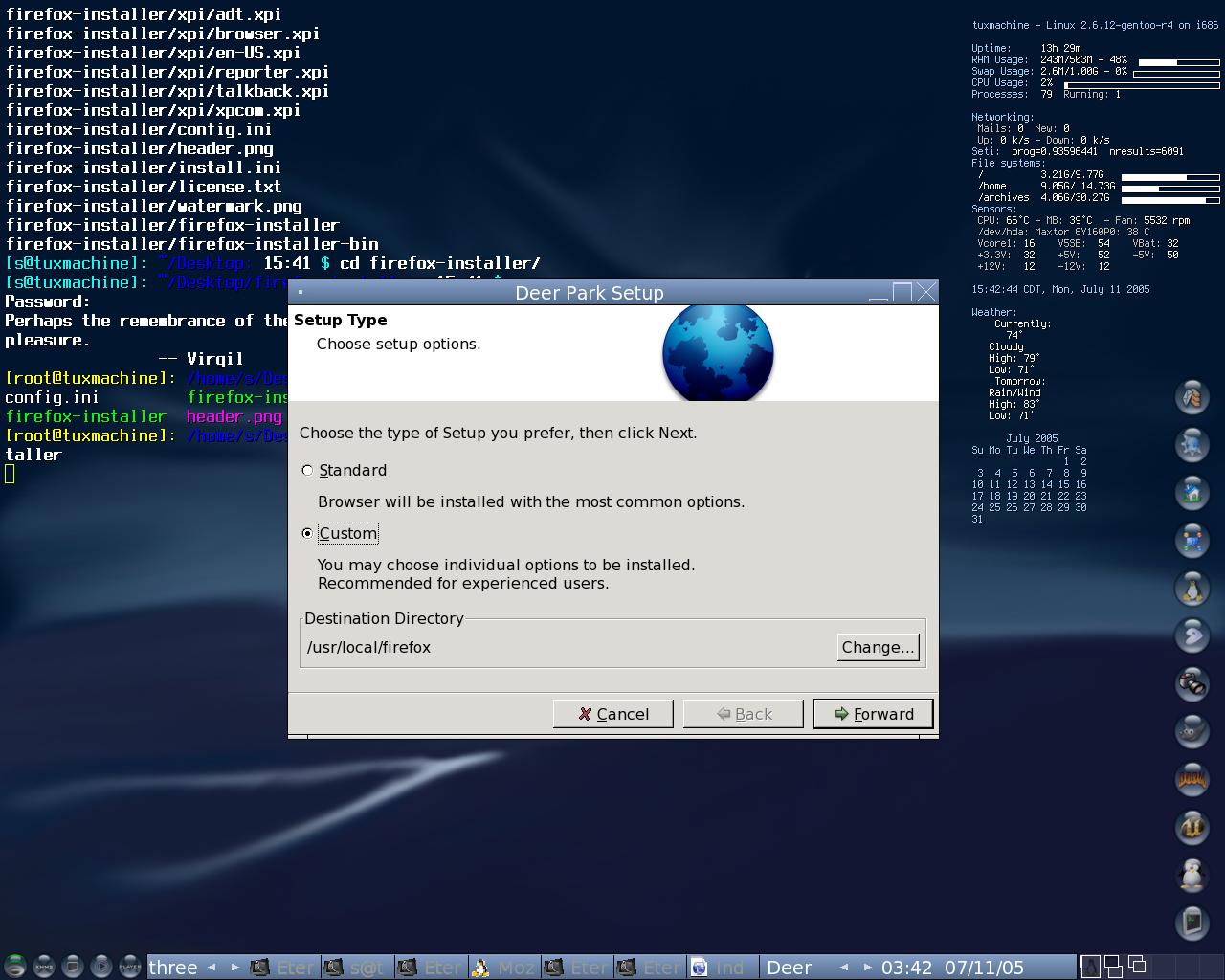The image size is (1225, 980).
Task: Open the home folder dock orb
Action: [1192, 492]
